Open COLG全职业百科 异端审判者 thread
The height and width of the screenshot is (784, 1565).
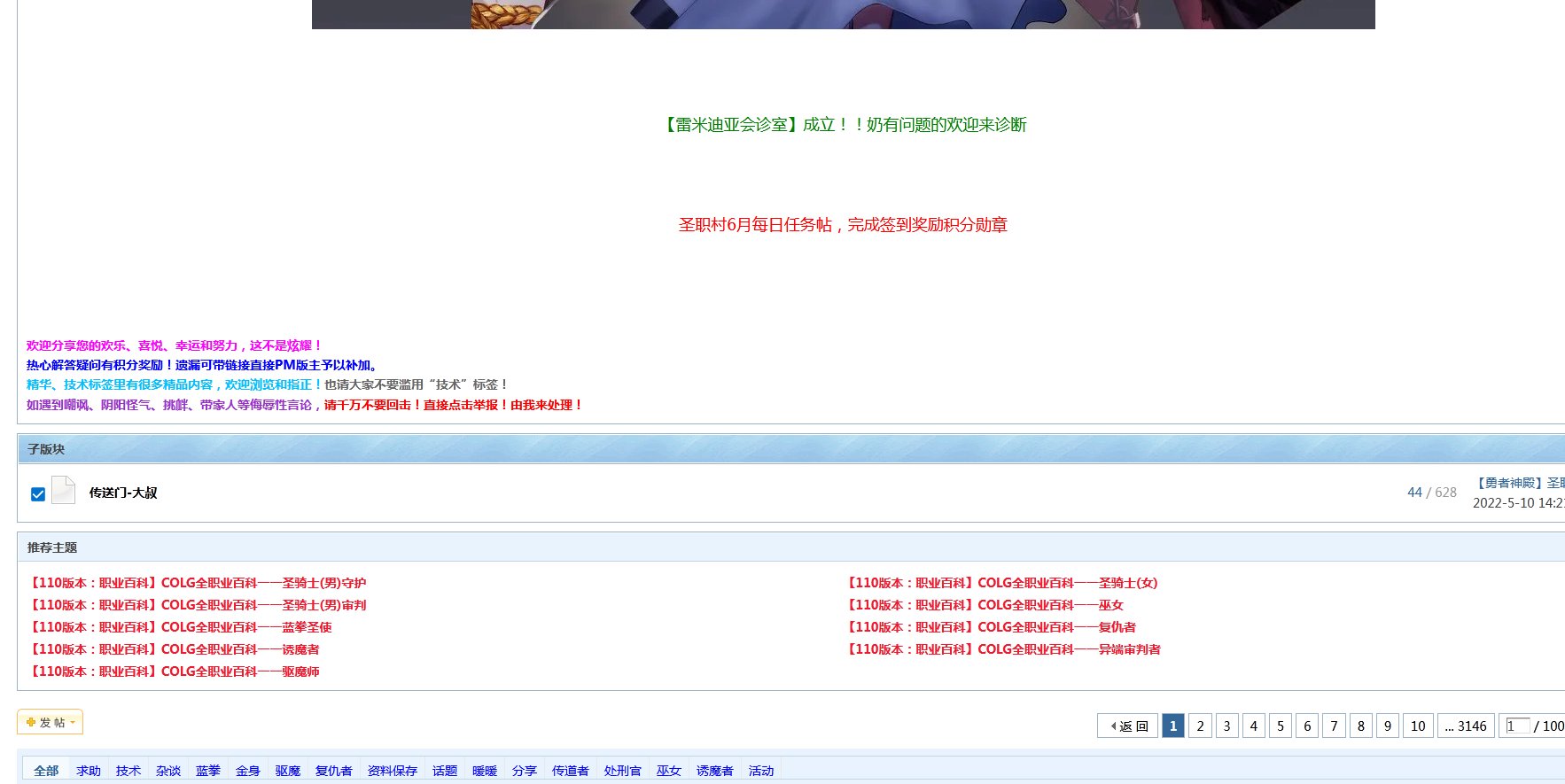click(1002, 649)
